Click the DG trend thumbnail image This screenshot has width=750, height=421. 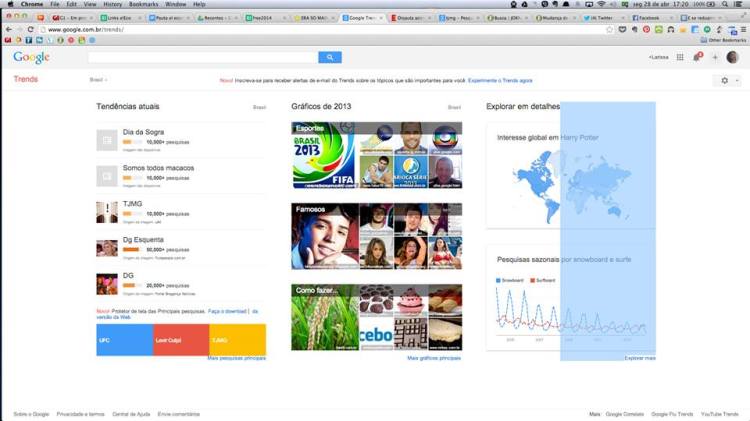tap(107, 284)
